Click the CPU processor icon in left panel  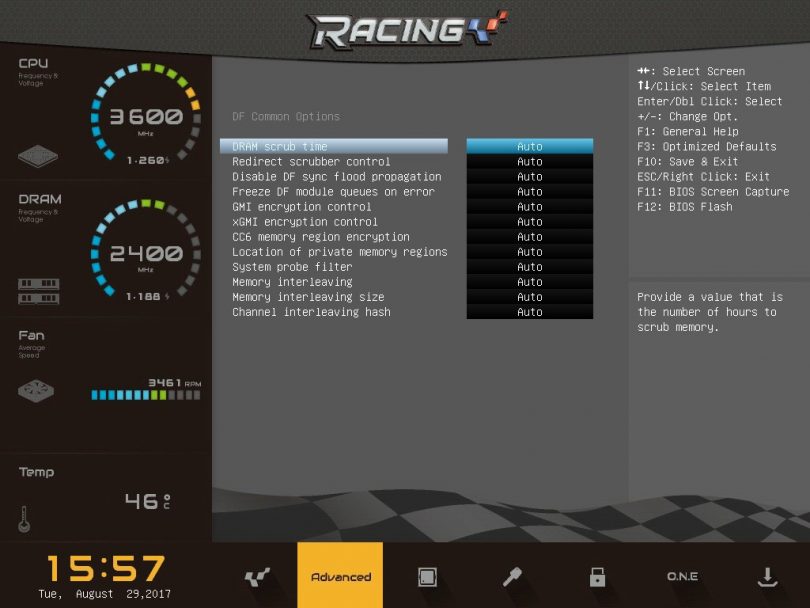click(38, 157)
